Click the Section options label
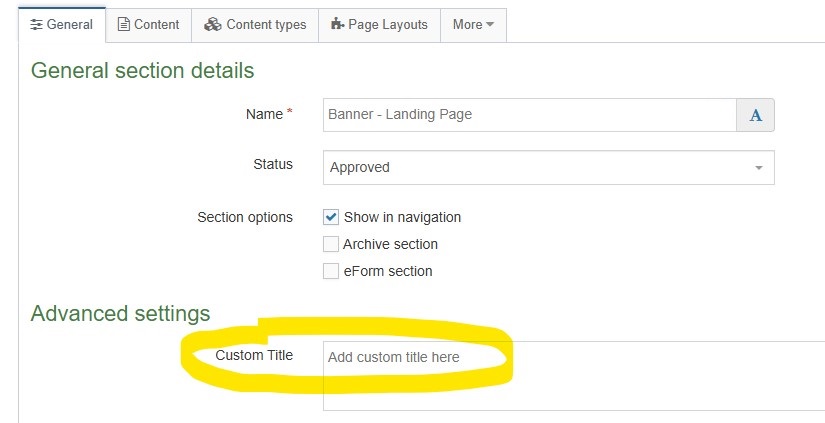 pos(245,217)
